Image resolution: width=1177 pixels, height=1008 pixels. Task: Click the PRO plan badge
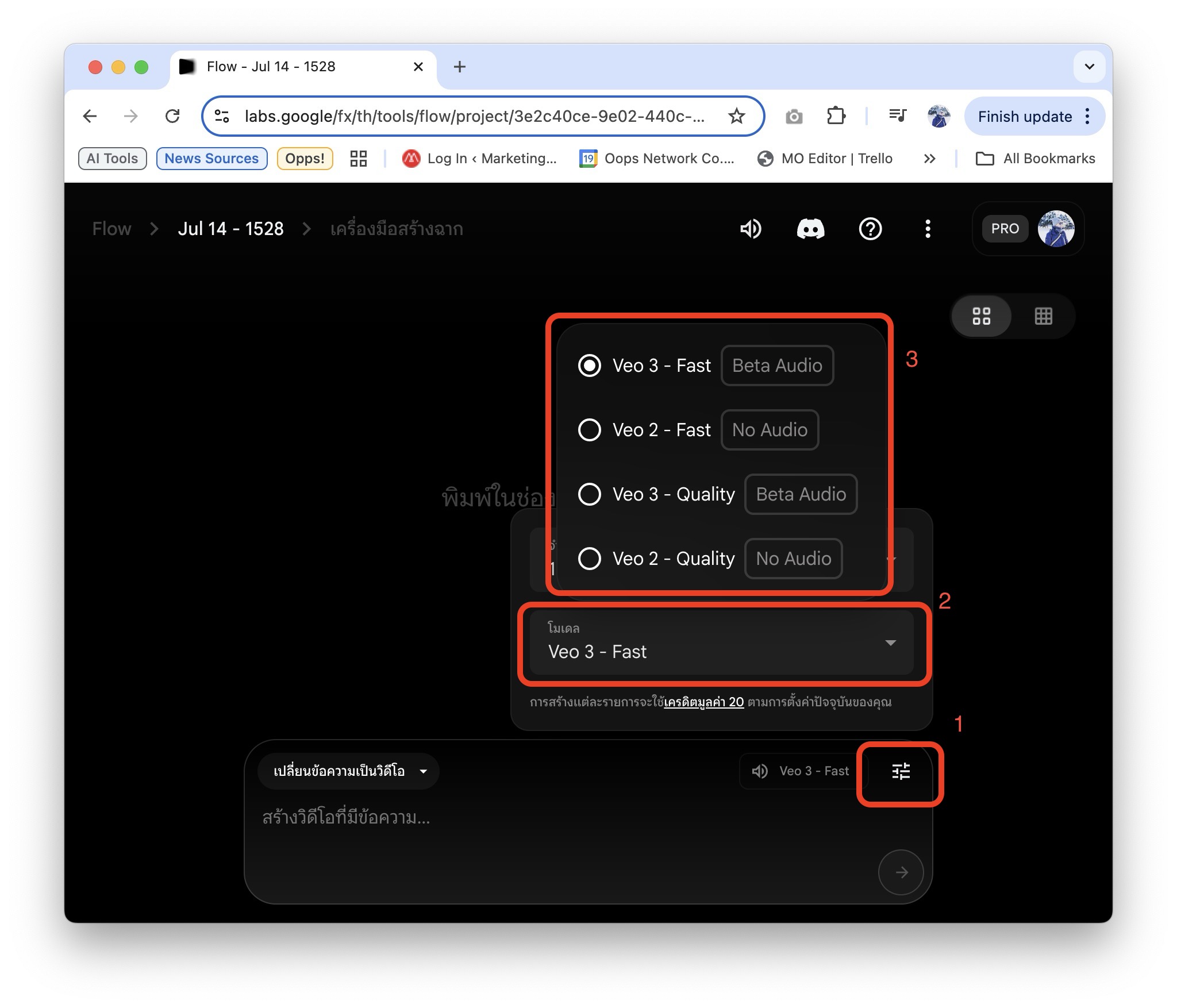(x=1005, y=229)
